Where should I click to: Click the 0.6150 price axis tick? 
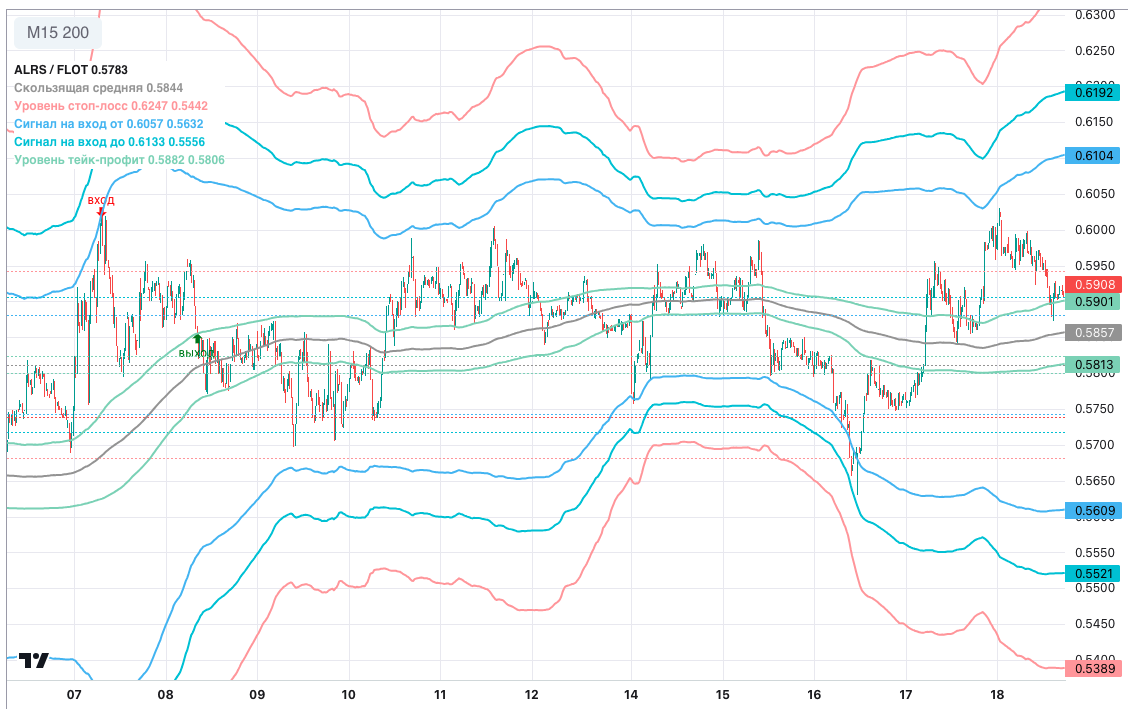(1094, 122)
